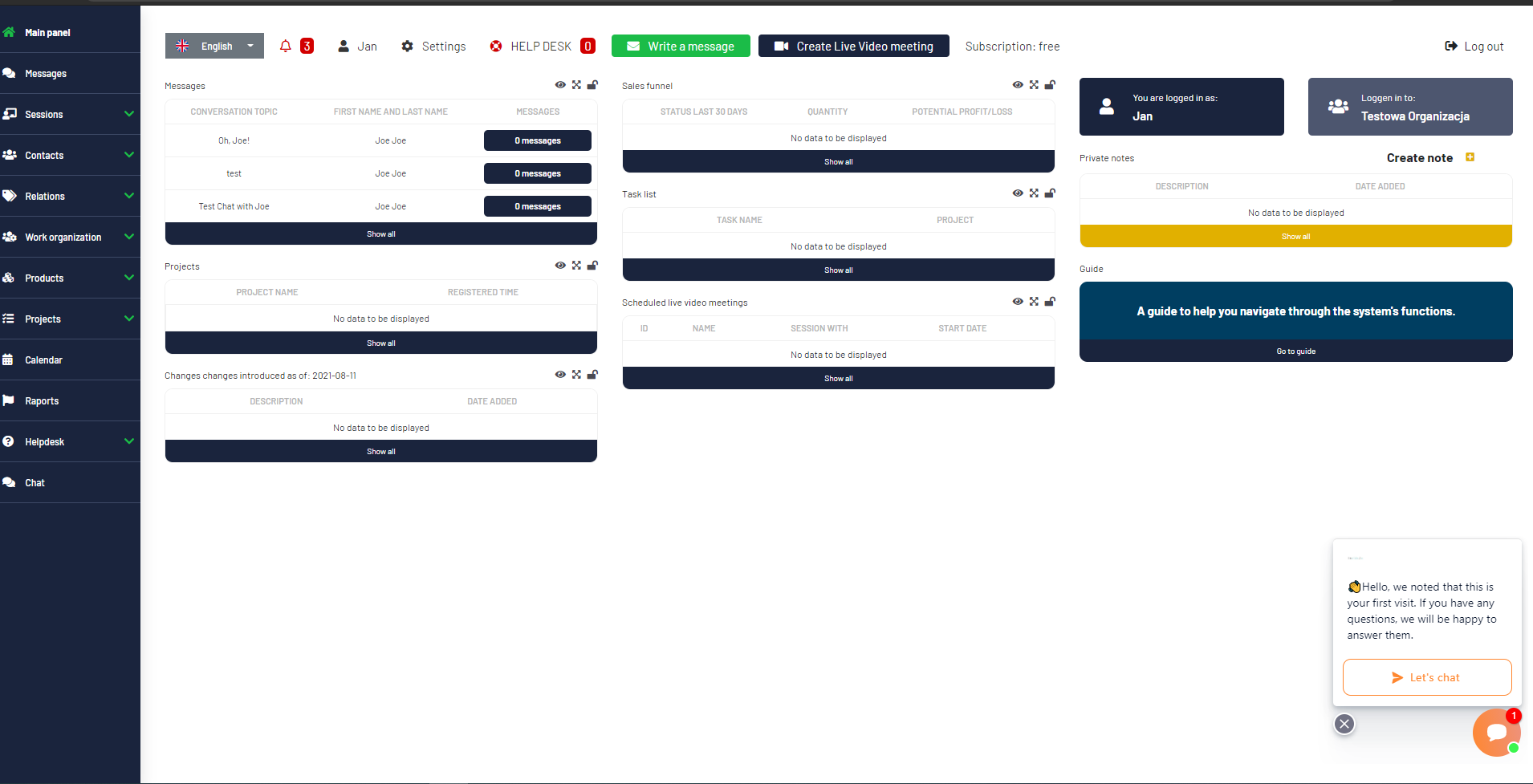Add a private note using the plus icon
1533x784 pixels.
point(1470,157)
